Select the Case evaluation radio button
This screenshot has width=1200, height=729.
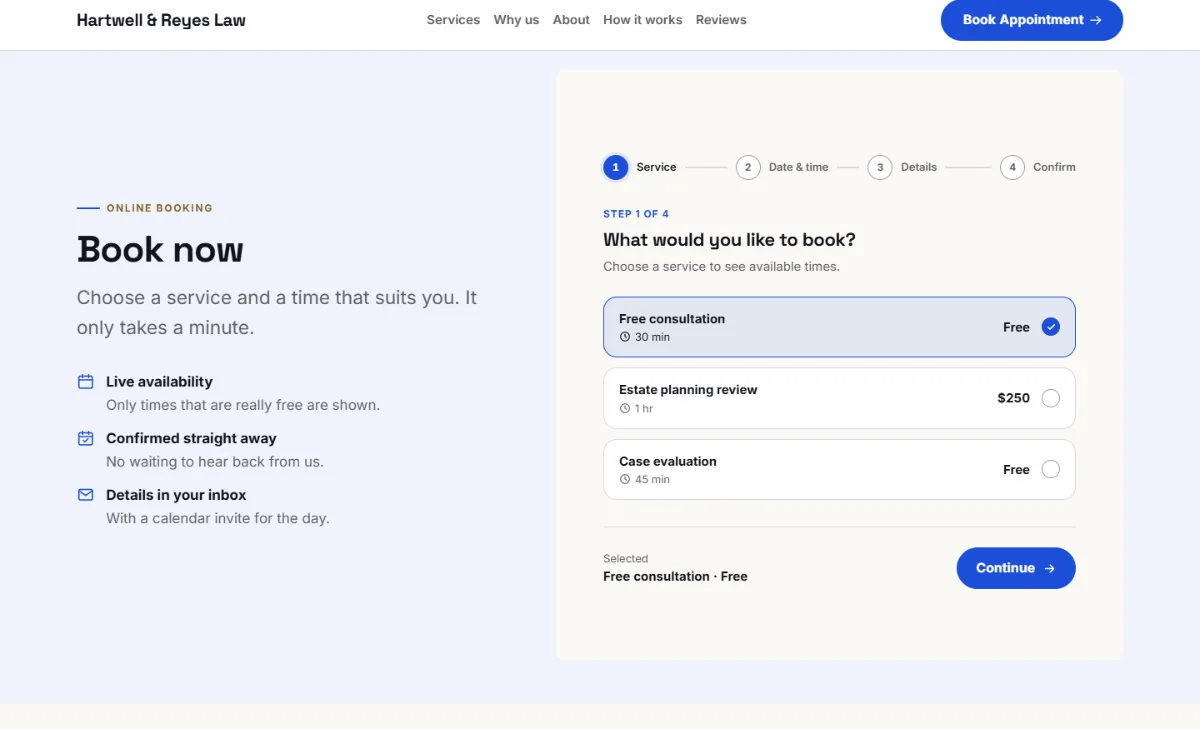[1050, 469]
